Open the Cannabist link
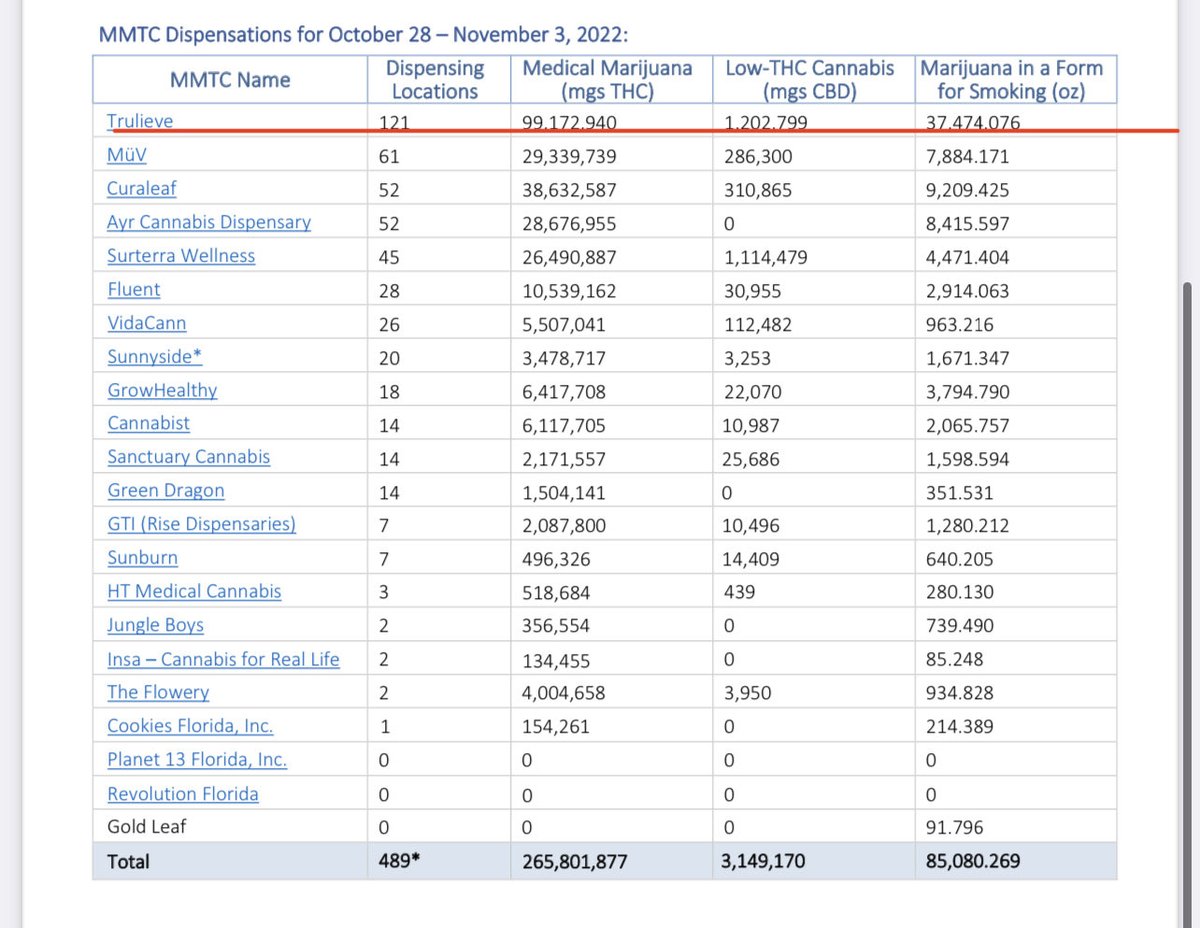The width and height of the screenshot is (1200, 928). point(149,423)
